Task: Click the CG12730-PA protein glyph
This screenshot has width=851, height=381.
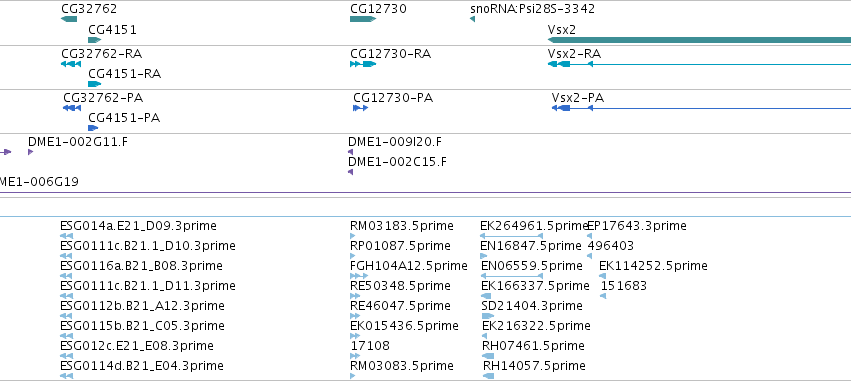Action: (x=360, y=107)
